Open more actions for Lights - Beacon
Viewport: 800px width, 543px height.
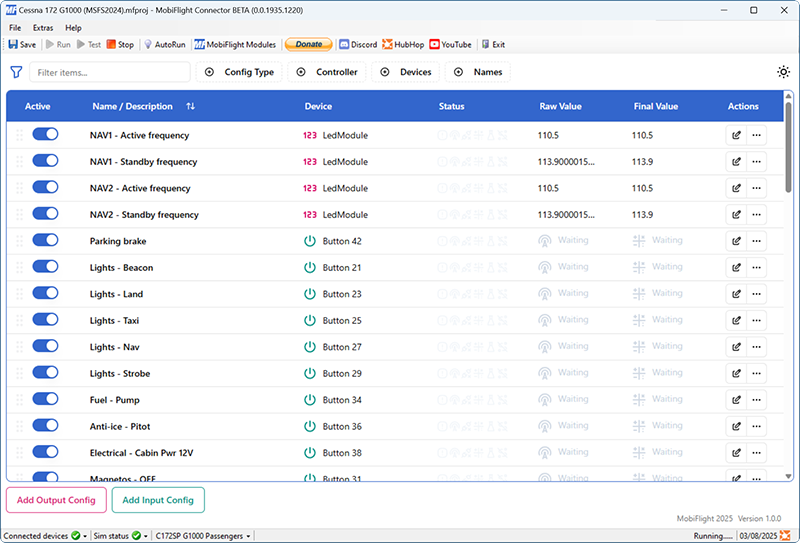[756, 267]
